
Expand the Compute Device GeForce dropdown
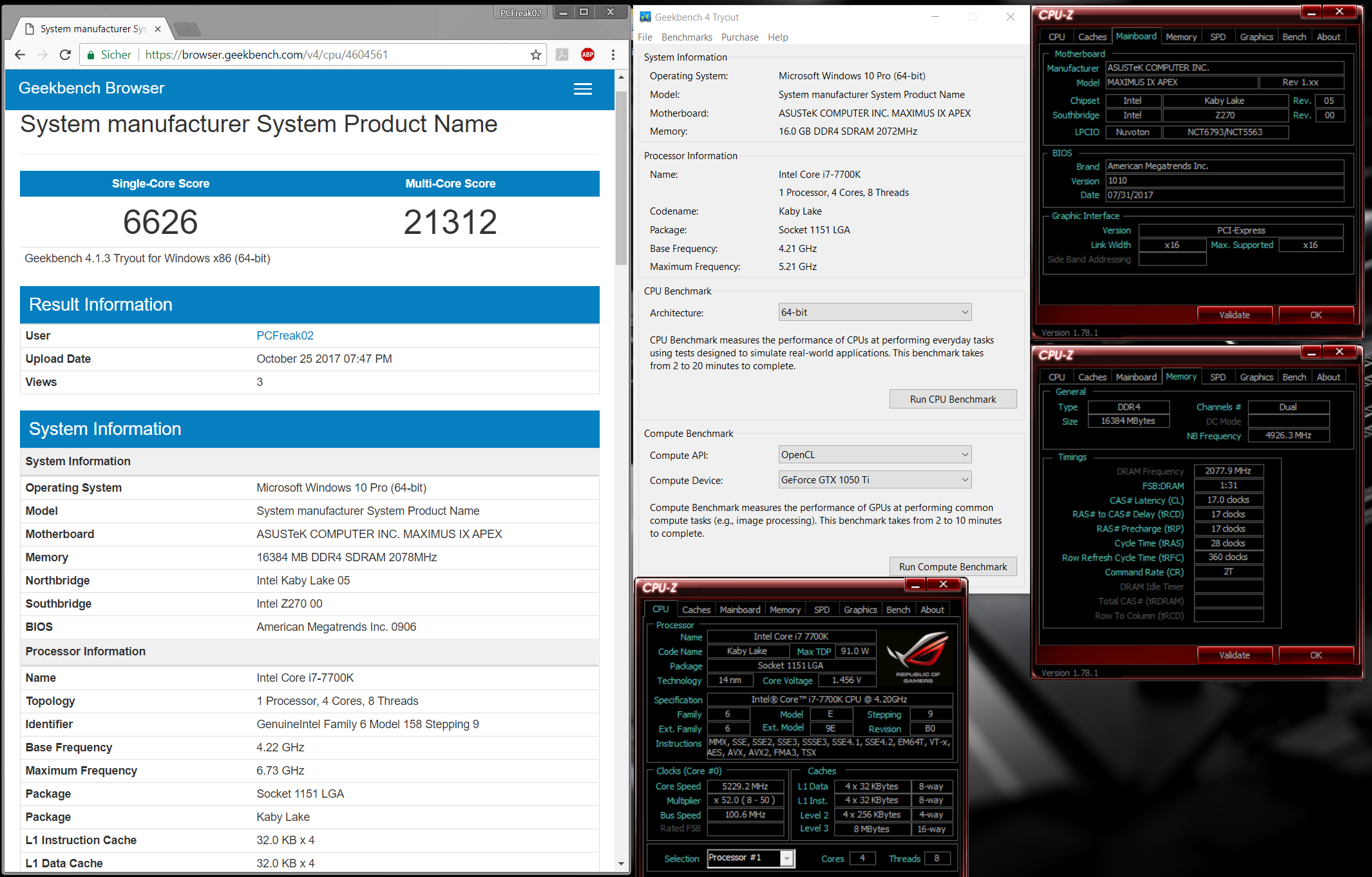tap(875, 480)
